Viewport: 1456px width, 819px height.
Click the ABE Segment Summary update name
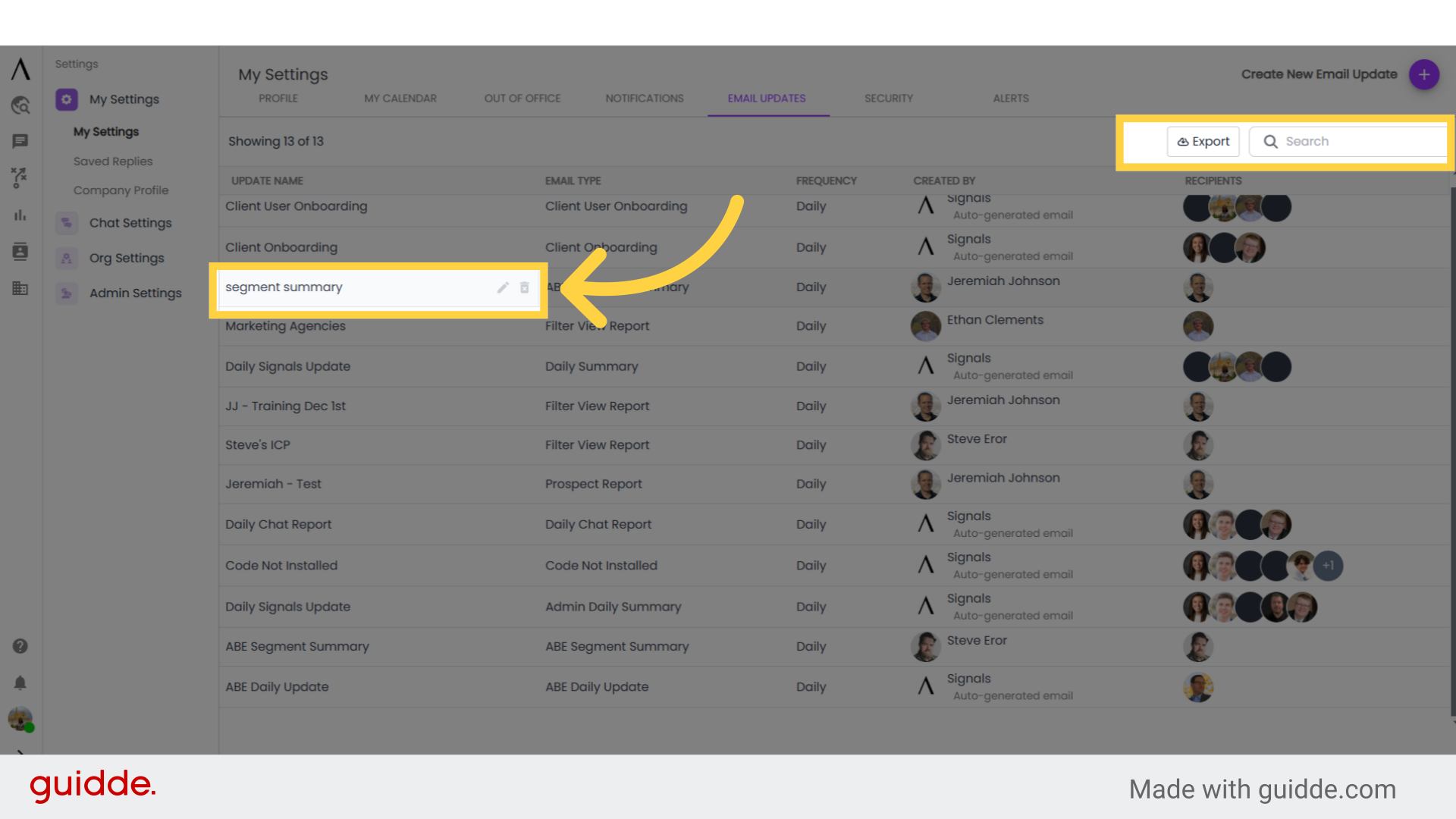(x=297, y=647)
